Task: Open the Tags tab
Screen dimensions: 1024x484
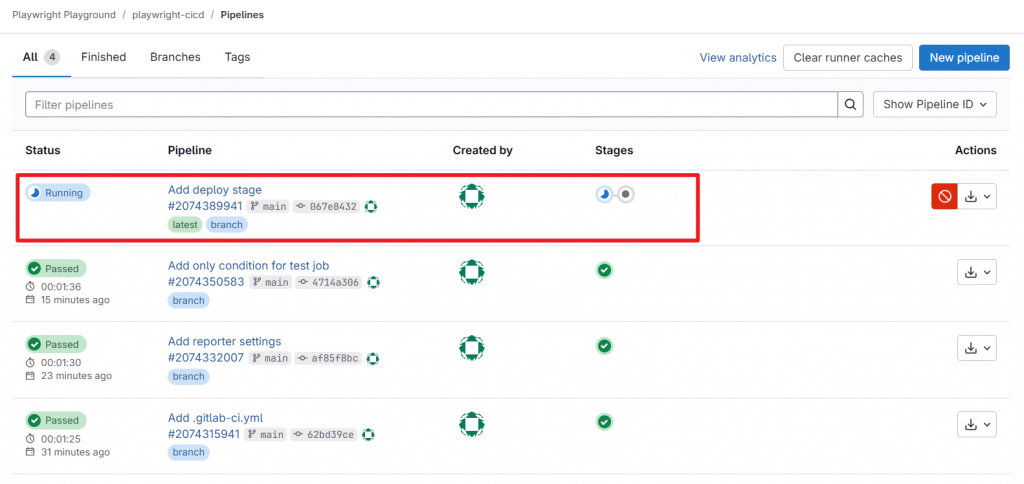Action: click(237, 57)
